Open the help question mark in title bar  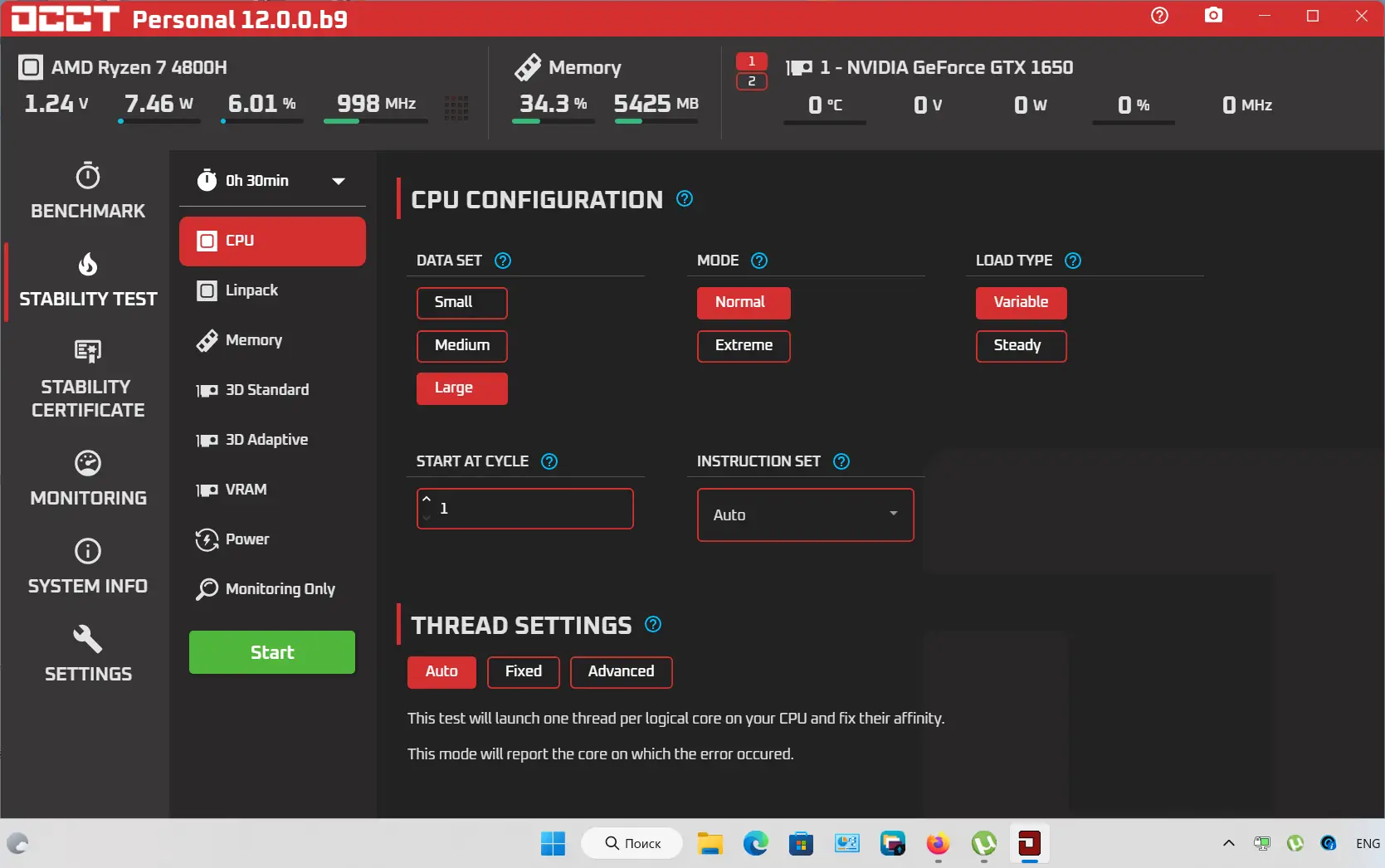click(x=1159, y=16)
